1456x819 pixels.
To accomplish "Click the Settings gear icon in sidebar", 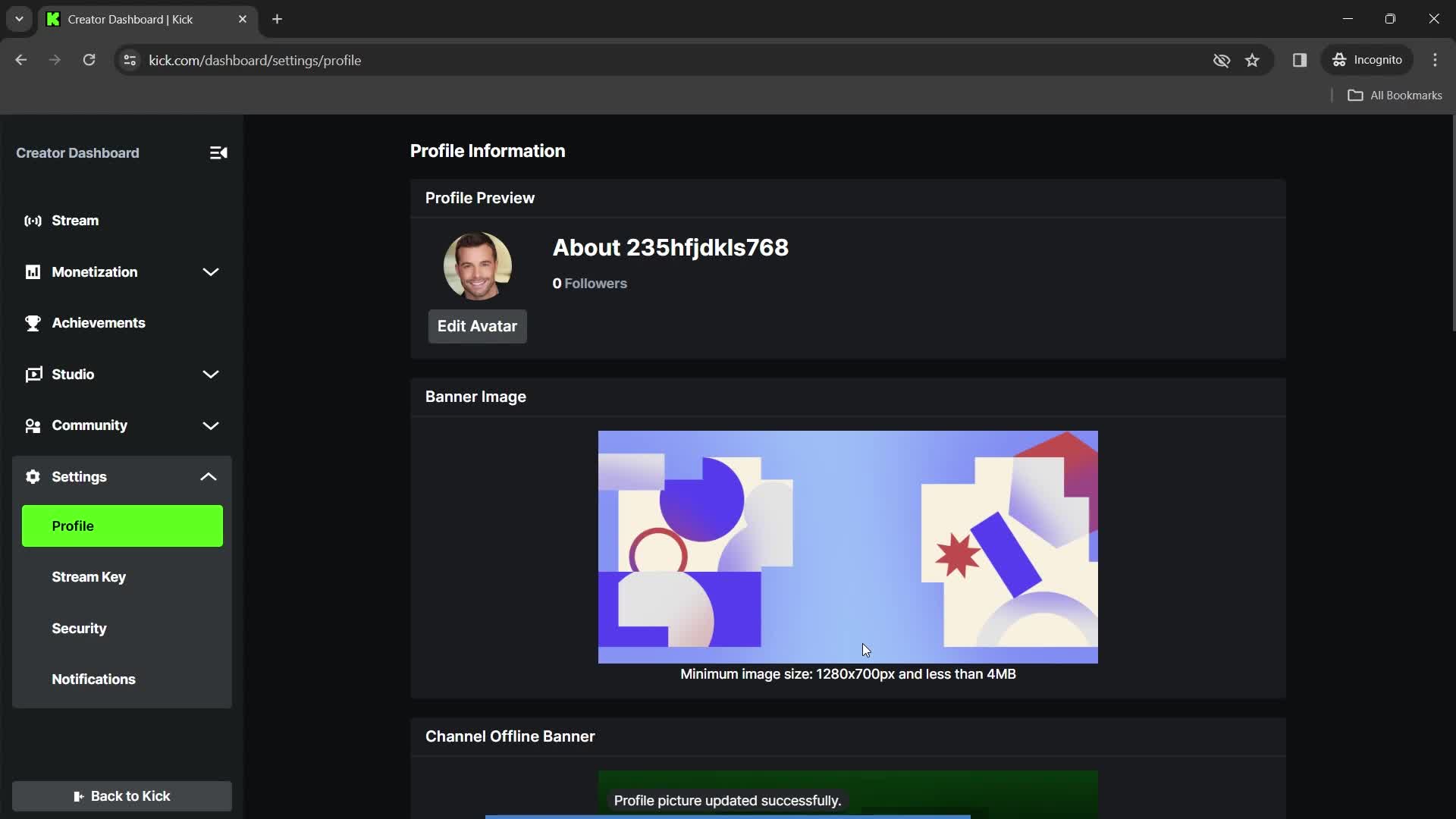I will [x=32, y=476].
